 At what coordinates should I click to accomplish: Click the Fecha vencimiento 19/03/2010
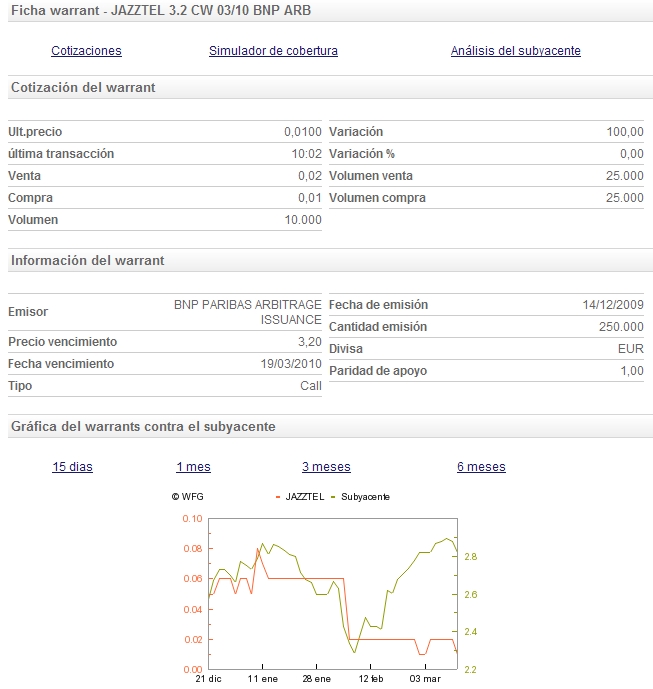click(291, 364)
